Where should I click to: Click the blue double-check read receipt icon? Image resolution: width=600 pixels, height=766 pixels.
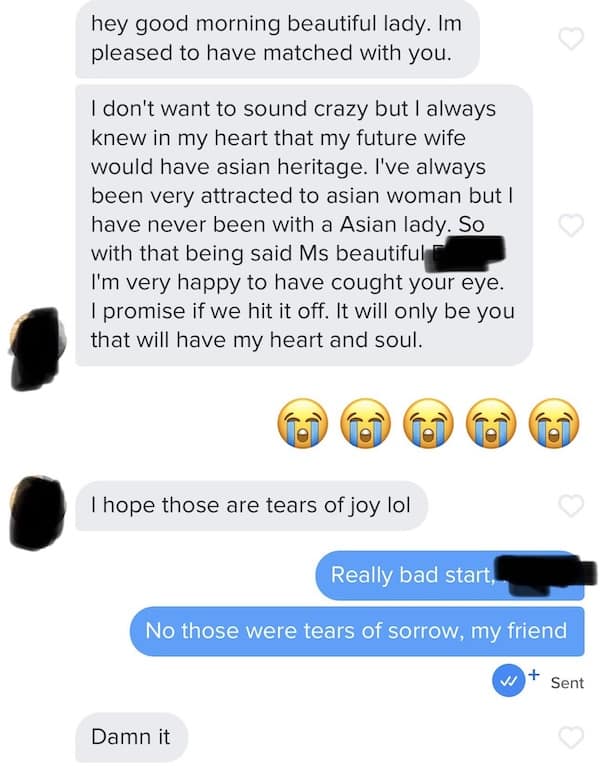(508, 681)
